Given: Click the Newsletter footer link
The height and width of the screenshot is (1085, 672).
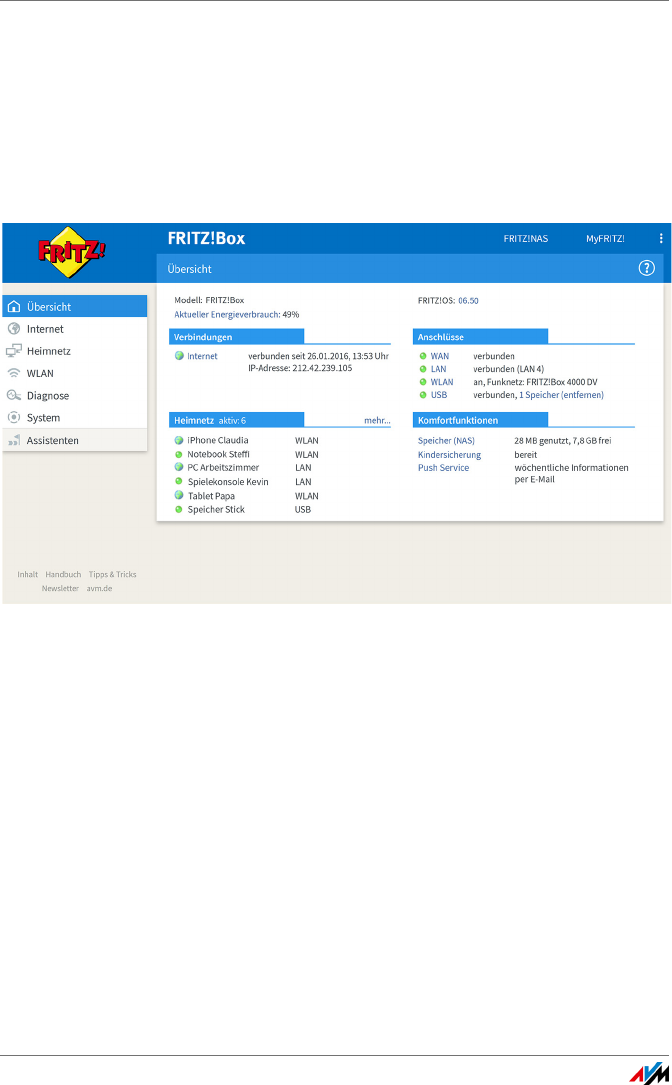Looking at the screenshot, I should coord(60,588).
